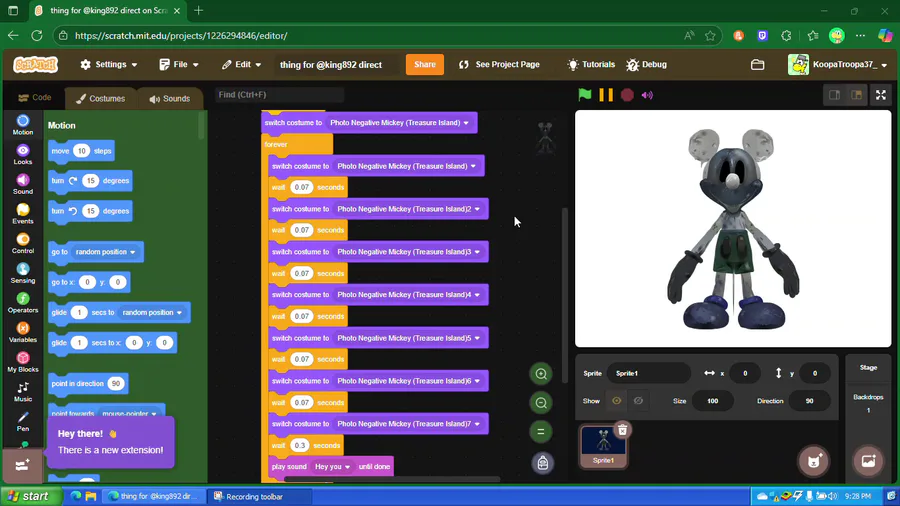
Task: Click See Project Page
Action: coord(499,65)
